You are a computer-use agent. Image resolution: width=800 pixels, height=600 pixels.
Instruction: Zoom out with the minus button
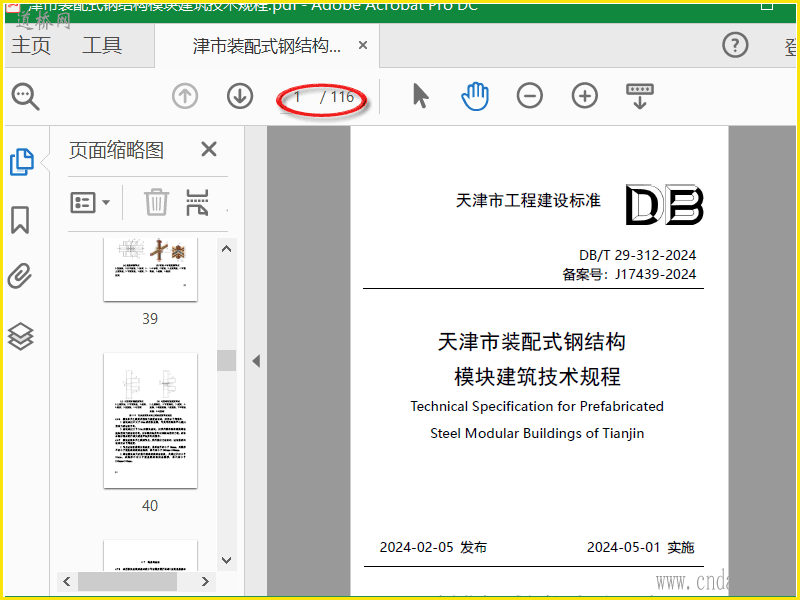pyautogui.click(x=530, y=96)
